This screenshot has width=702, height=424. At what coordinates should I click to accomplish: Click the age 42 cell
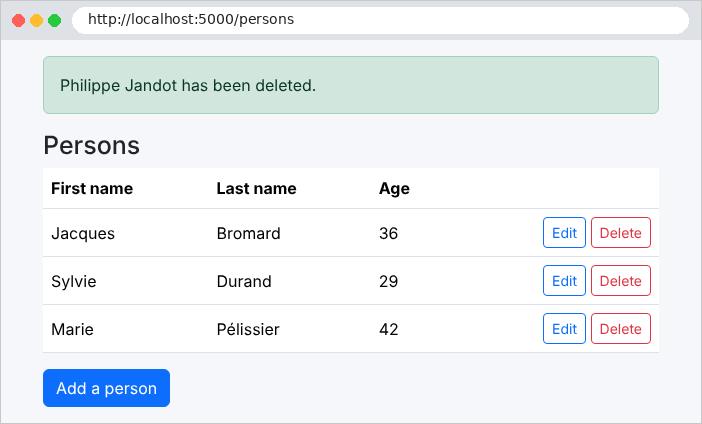tap(388, 329)
